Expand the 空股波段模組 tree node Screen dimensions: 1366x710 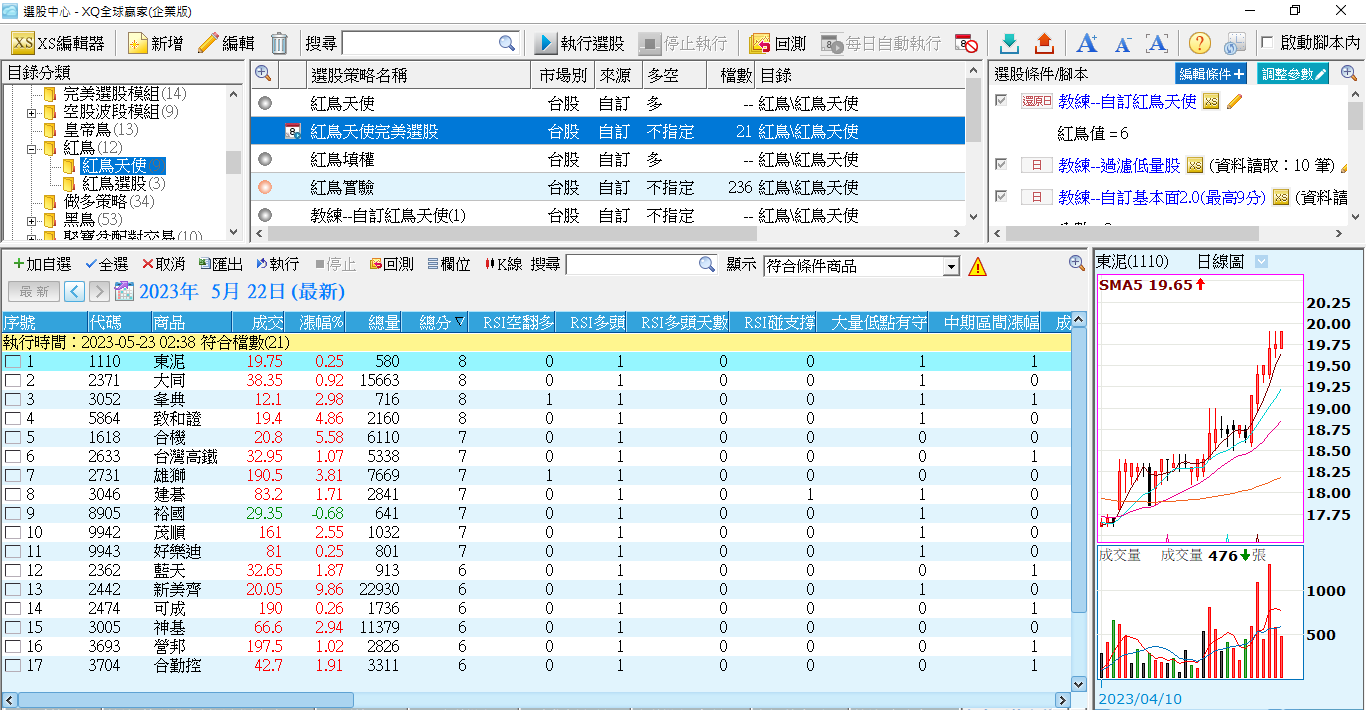(x=32, y=112)
